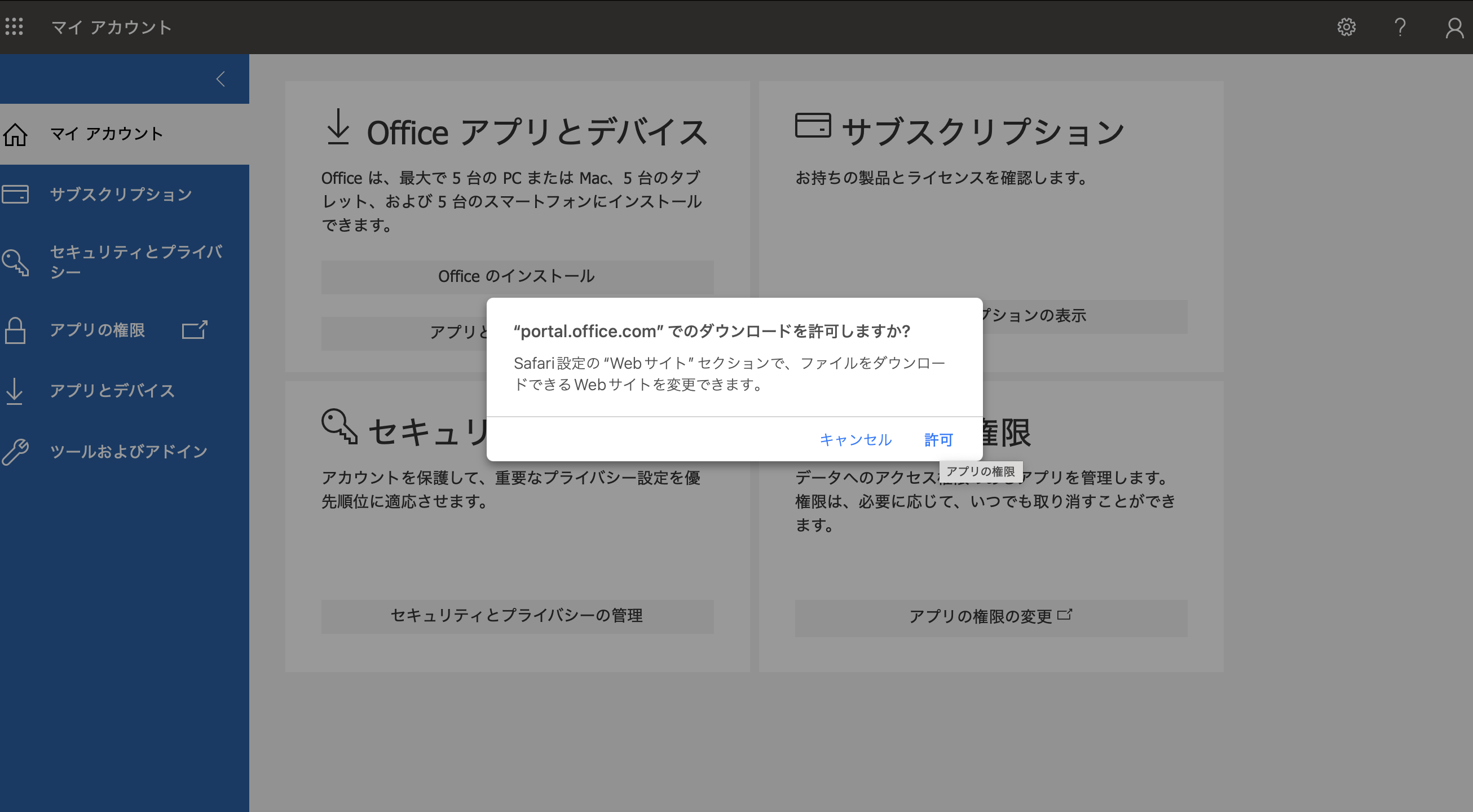
Task: Collapse the sidebar with the chevron arrow
Action: pyautogui.click(x=220, y=79)
